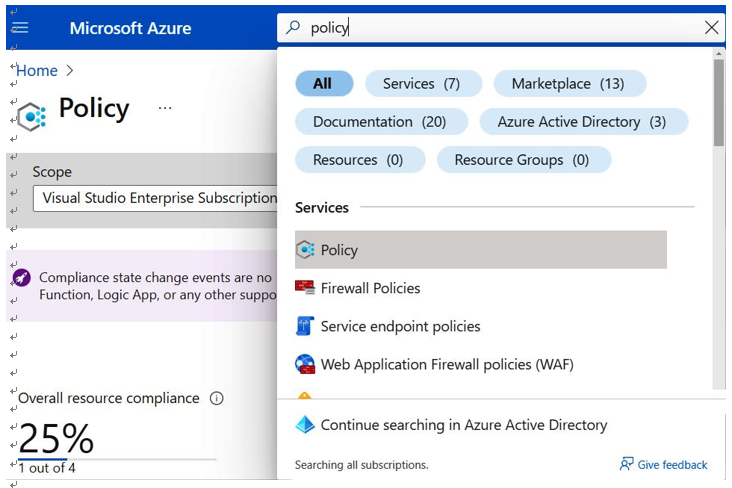
Task: Filter by Azure Active Directory (3)
Action: [x=584, y=122]
